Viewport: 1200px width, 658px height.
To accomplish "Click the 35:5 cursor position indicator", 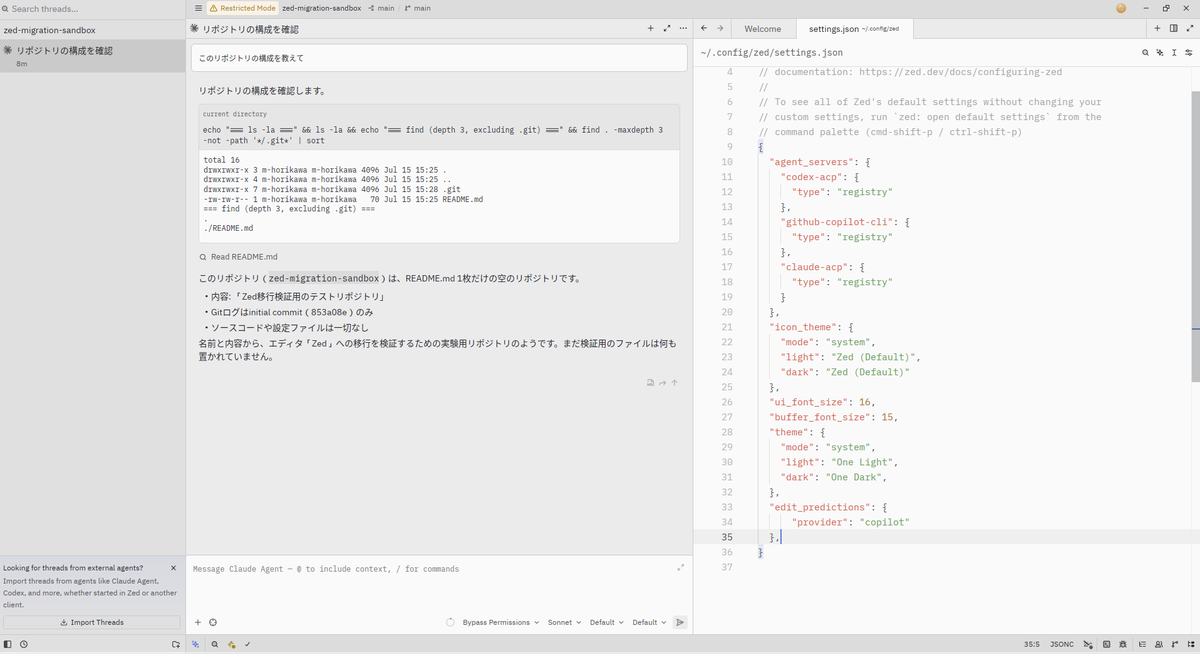I will click(1032, 645).
